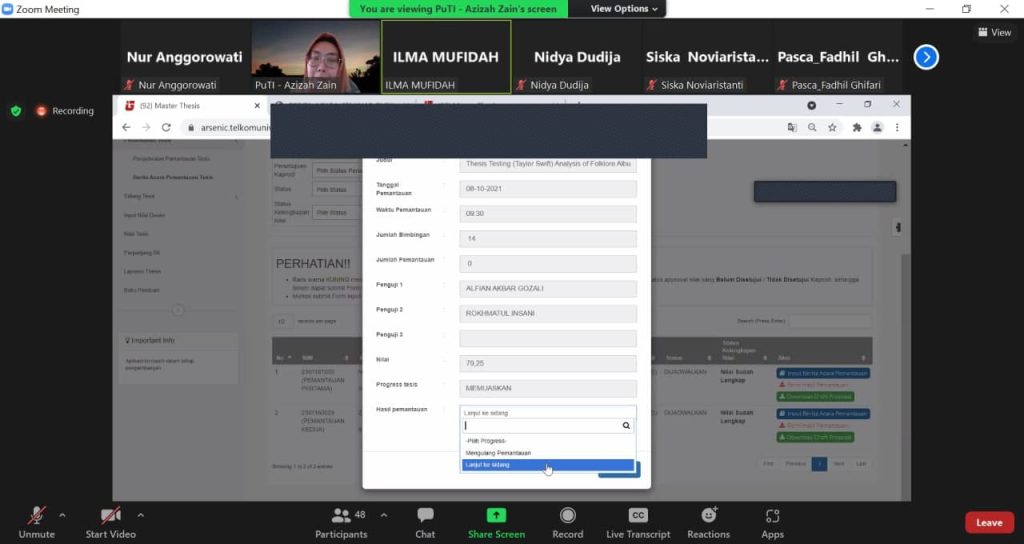Open the Reactions menu
Viewport: 1024px width, 544px height.
(708, 516)
